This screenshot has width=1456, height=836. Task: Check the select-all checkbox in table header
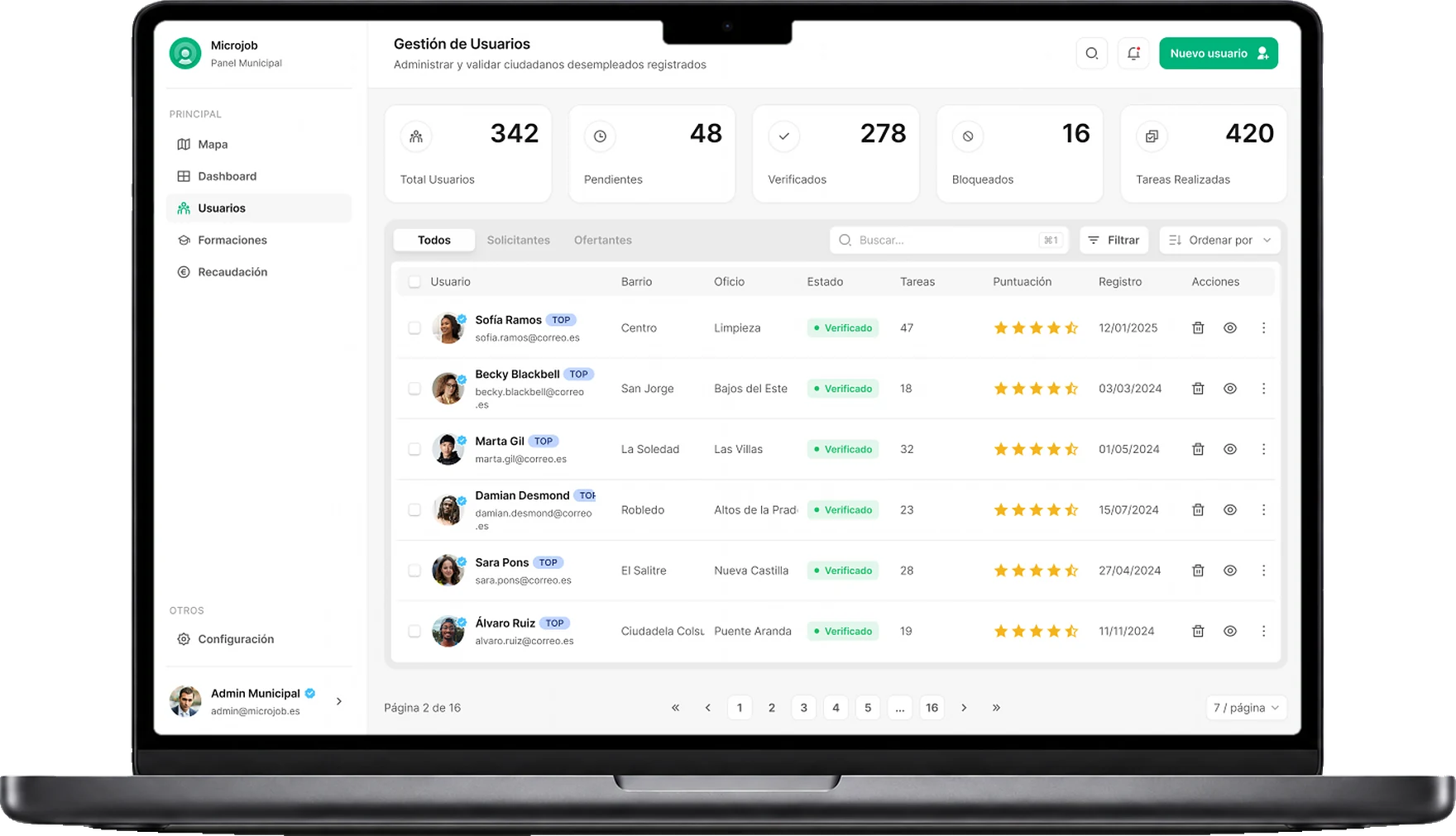tap(414, 282)
